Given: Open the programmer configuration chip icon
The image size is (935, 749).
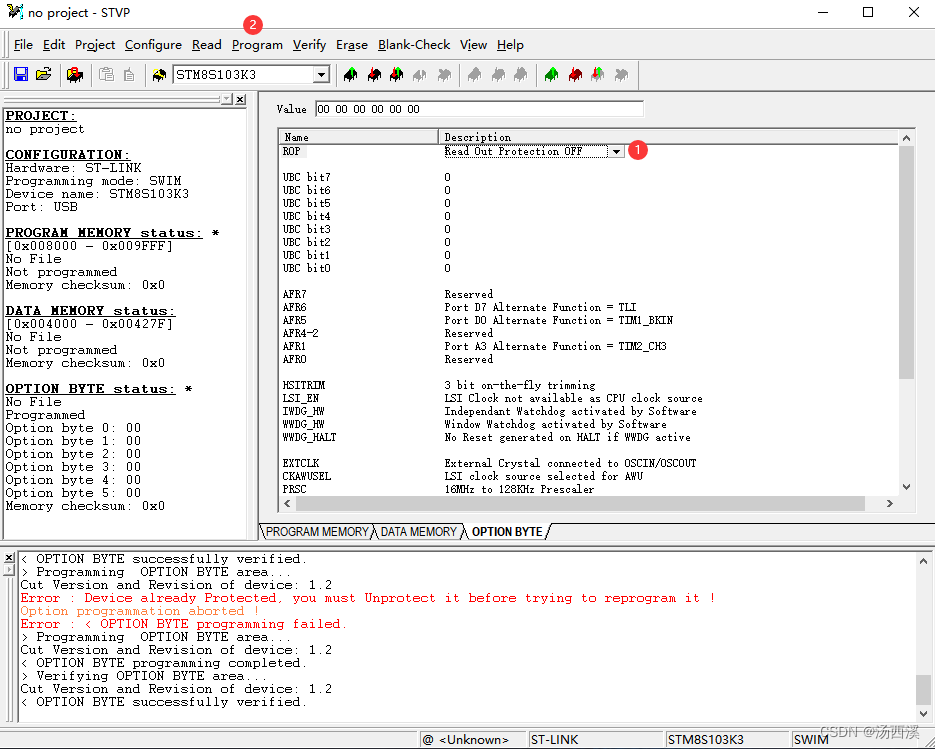Looking at the screenshot, I should tap(74, 74).
